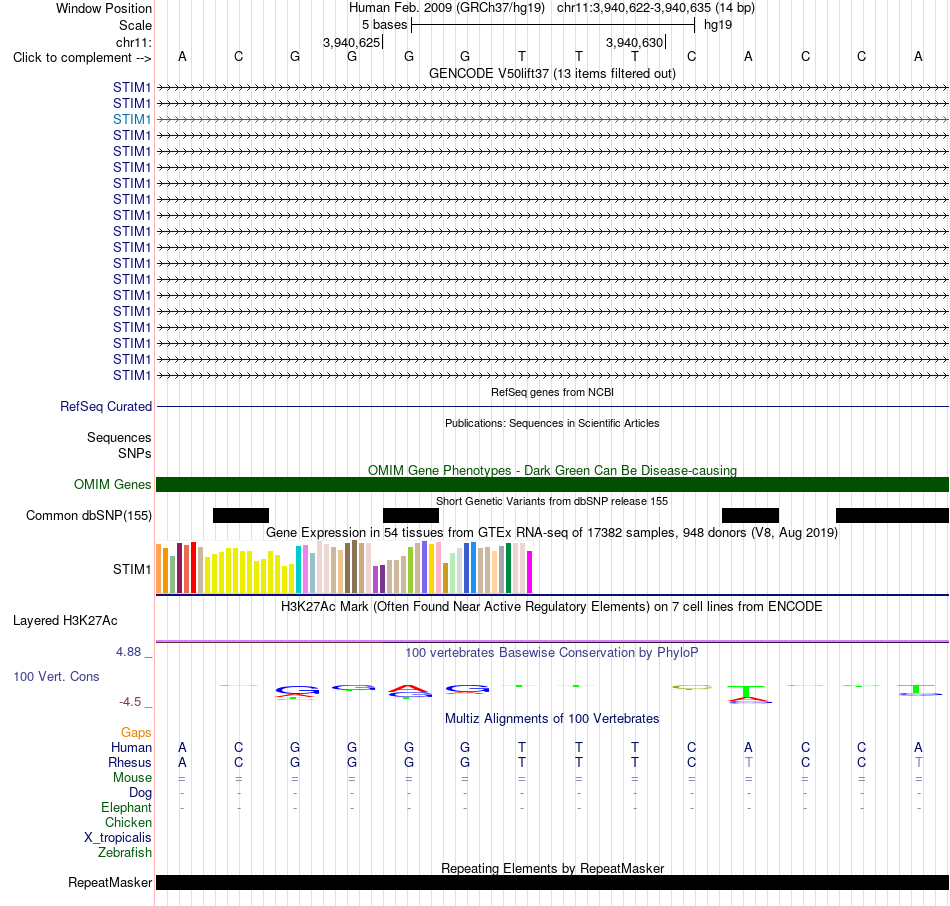Click the black STIM1 label beside GTEx bars
Image resolution: width=950 pixels, height=906 pixels.
[131, 569]
